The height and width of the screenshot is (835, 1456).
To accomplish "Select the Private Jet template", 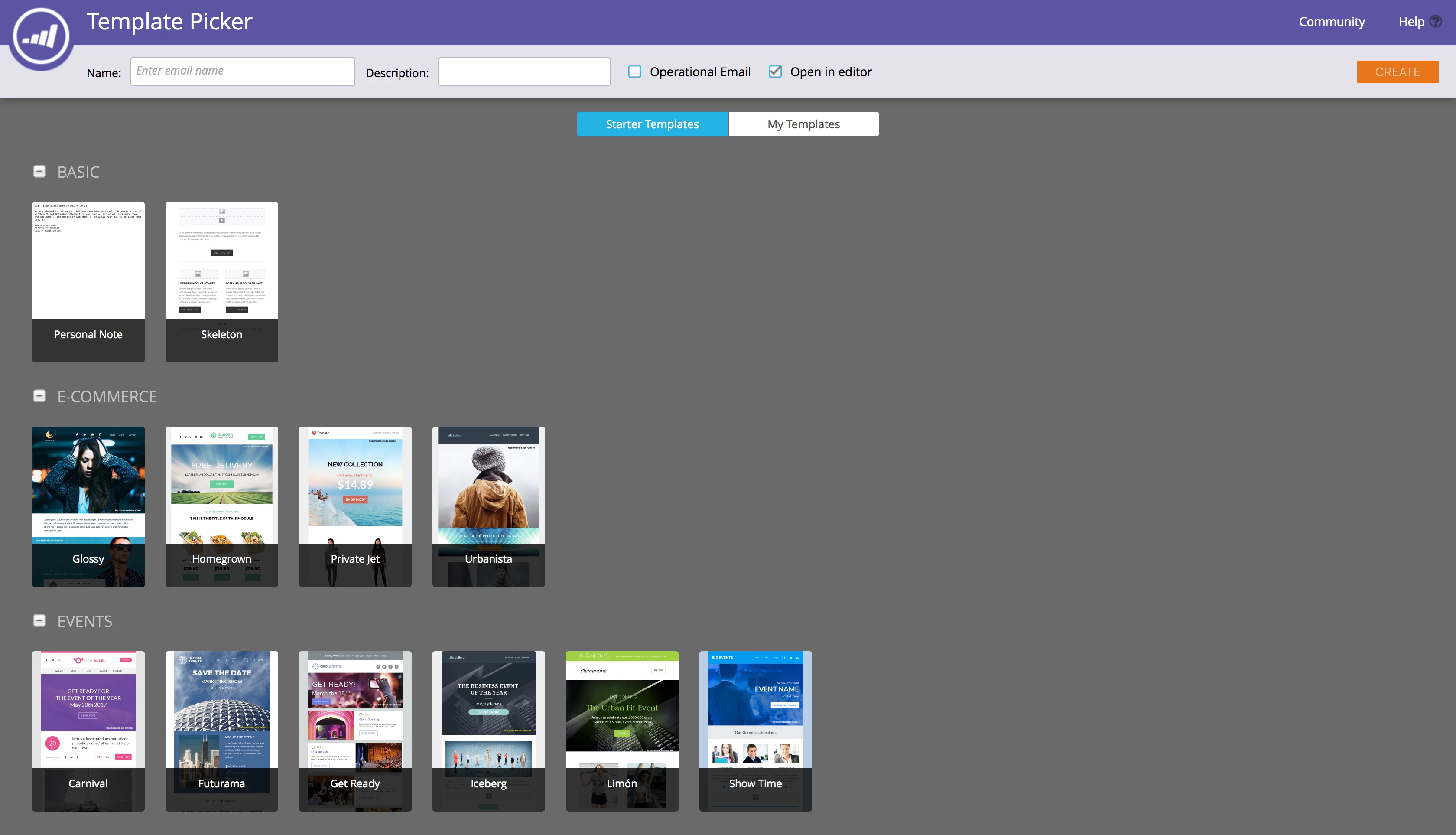I will 355,506.
